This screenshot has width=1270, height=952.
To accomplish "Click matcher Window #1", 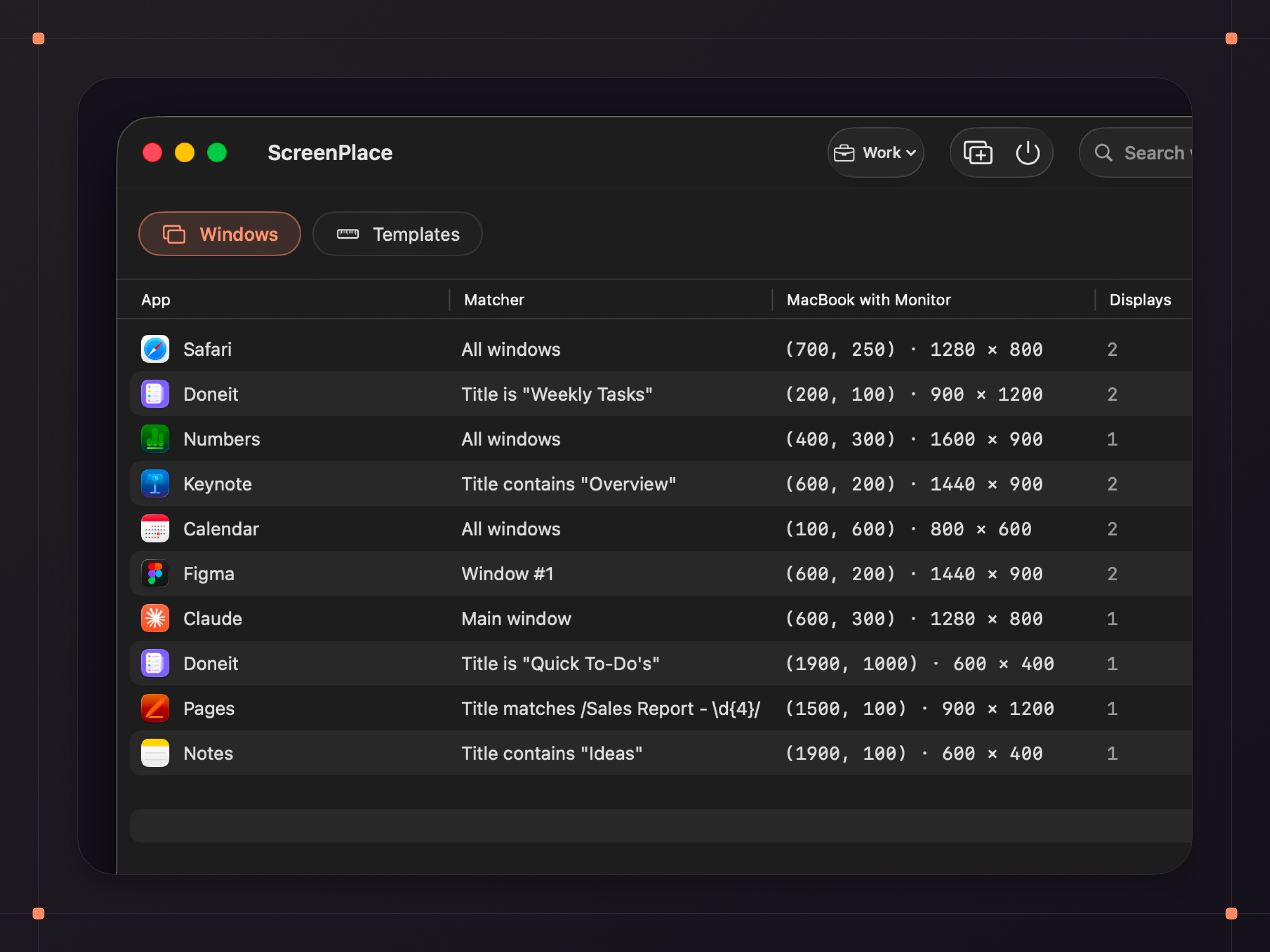I will click(508, 574).
